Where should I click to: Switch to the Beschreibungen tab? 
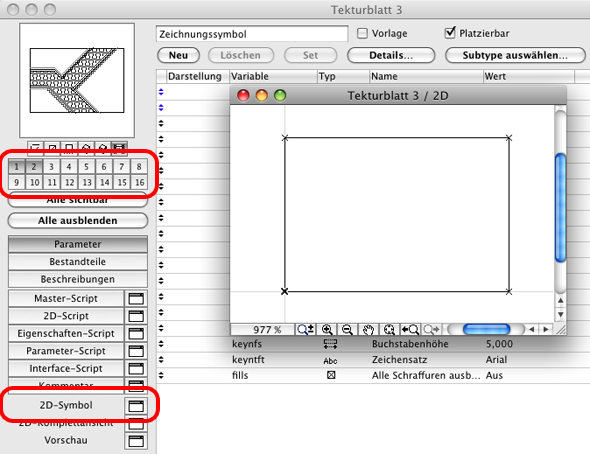pos(78,279)
